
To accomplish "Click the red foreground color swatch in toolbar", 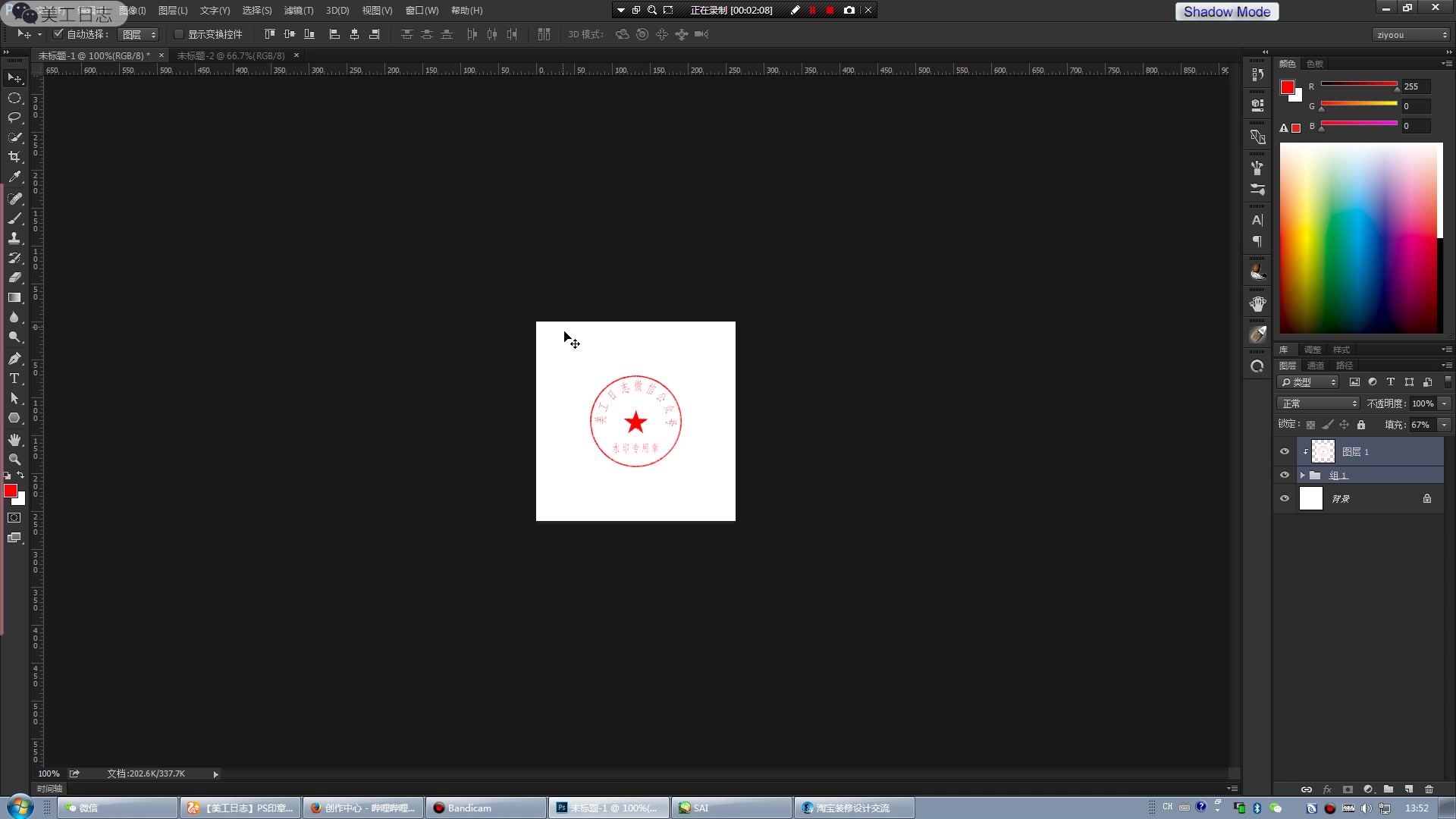I will click(10, 491).
